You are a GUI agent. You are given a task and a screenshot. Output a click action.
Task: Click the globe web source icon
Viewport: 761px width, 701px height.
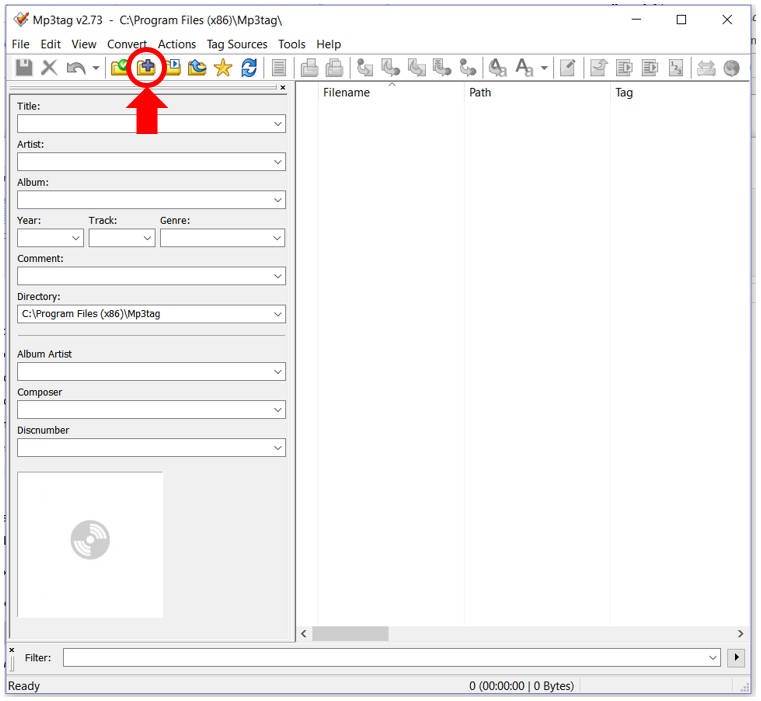click(731, 67)
